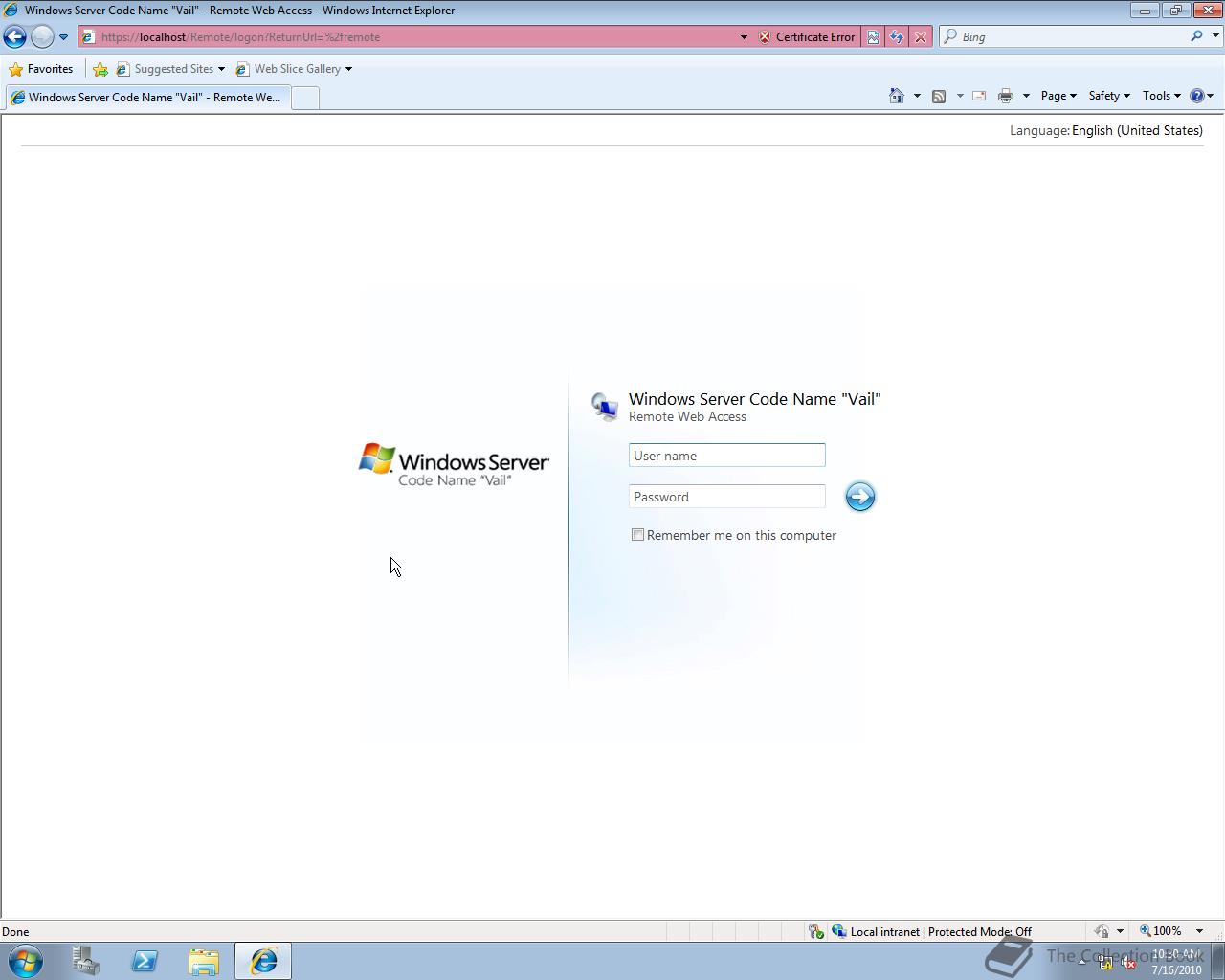The height and width of the screenshot is (980, 1225).
Task: Toggle the Compatibility View icon
Action: [873, 36]
